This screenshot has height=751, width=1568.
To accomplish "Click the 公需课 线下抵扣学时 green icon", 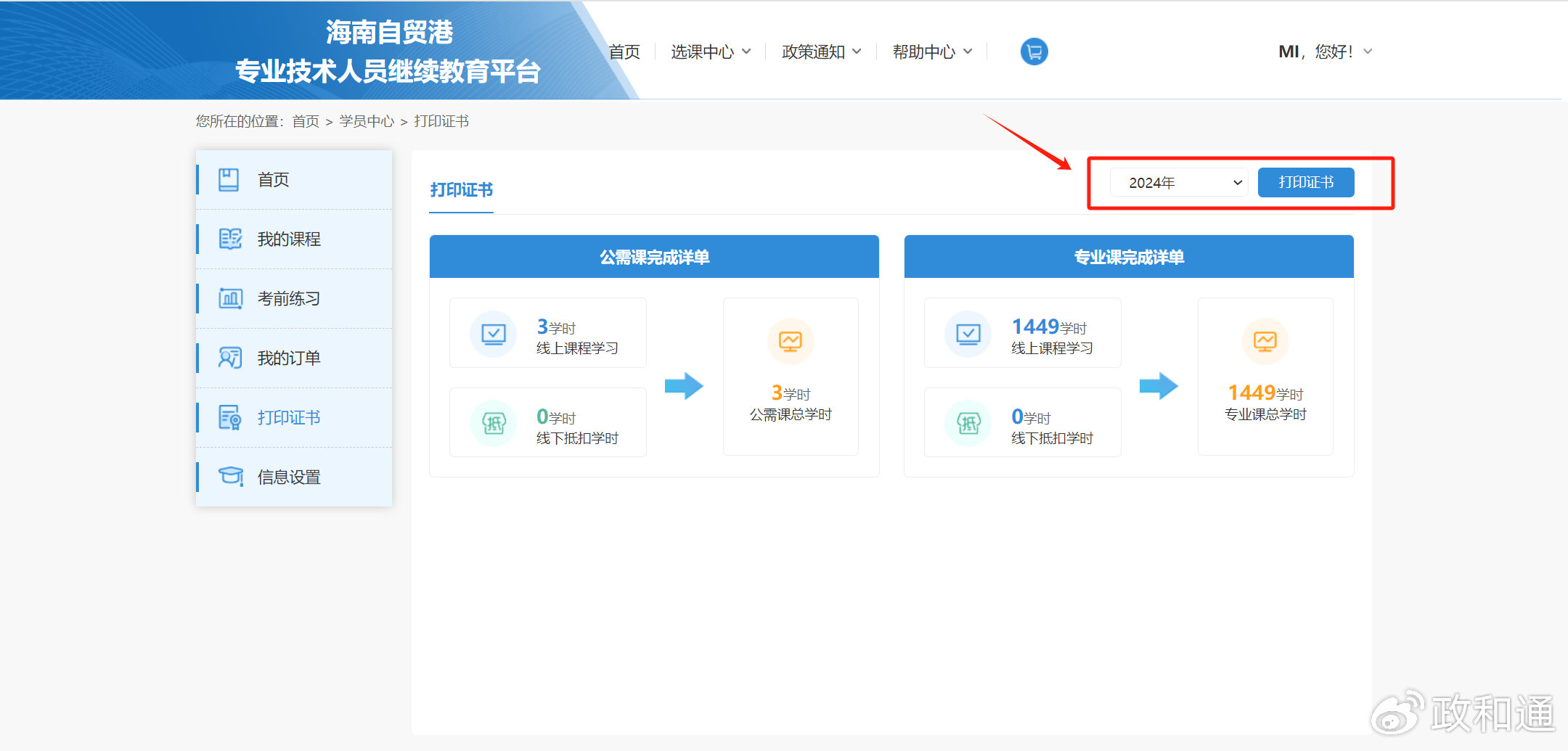I will point(494,424).
